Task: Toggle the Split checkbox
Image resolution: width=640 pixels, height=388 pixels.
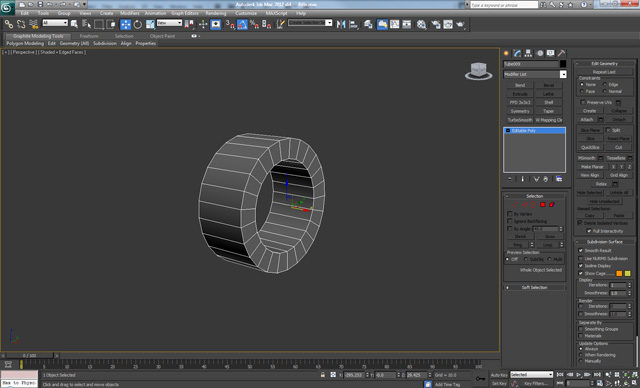Action: pyautogui.click(x=608, y=130)
